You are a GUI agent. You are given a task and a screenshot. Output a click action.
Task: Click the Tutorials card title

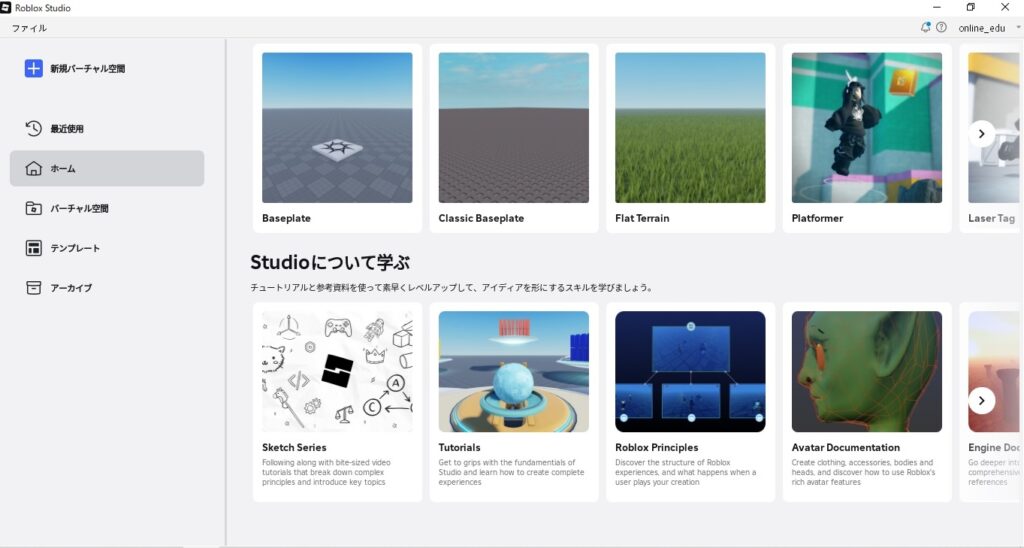(459, 447)
